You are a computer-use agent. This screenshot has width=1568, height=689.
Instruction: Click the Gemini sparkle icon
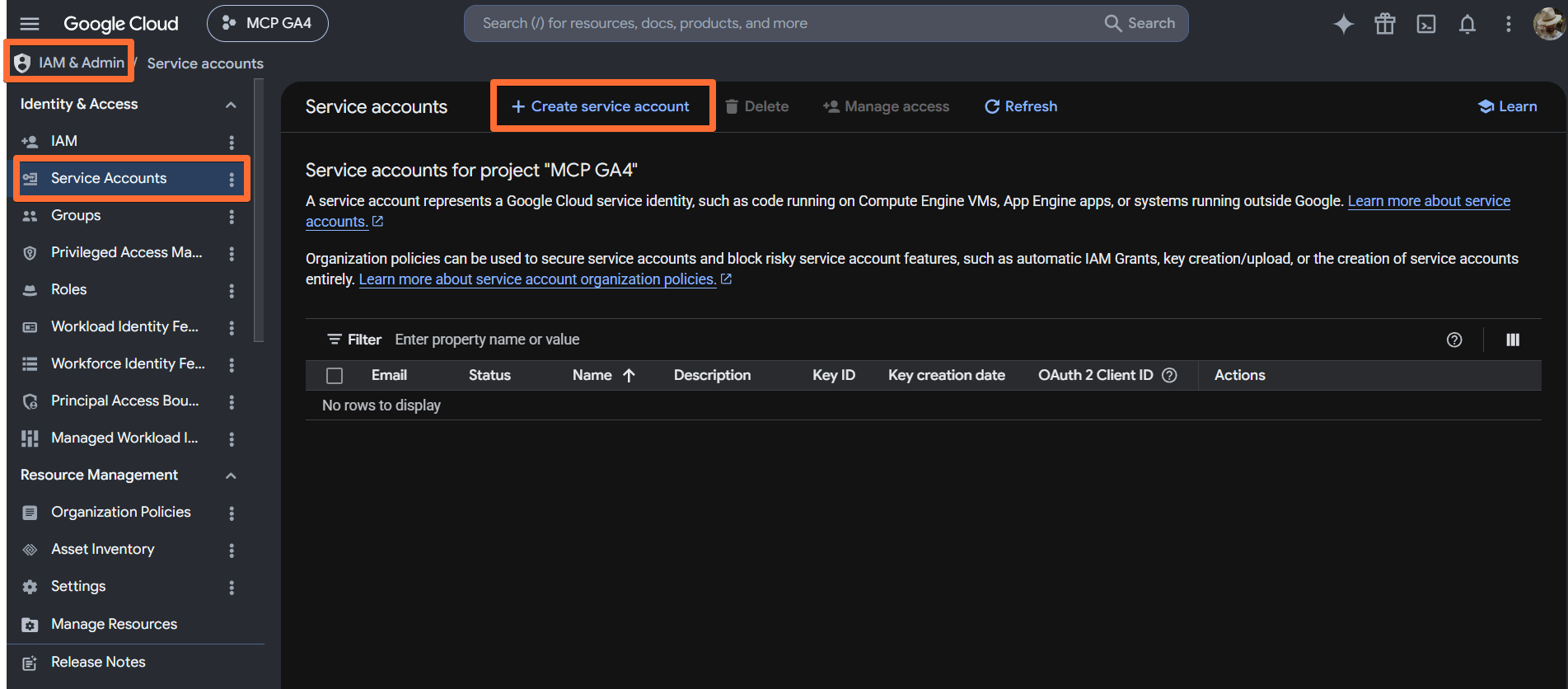pos(1344,24)
